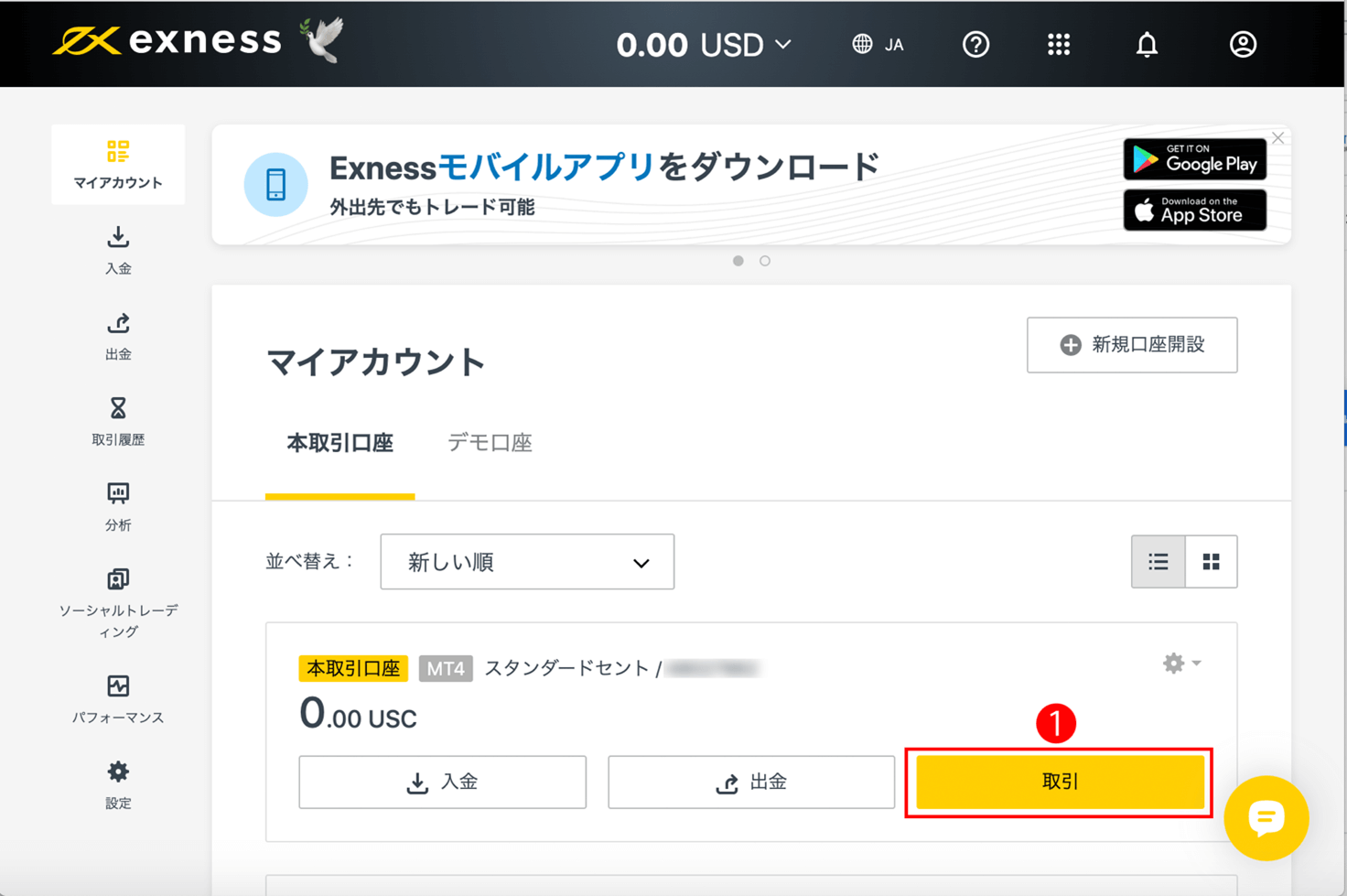
Task: Switch to list view layout
Action: [1158, 561]
